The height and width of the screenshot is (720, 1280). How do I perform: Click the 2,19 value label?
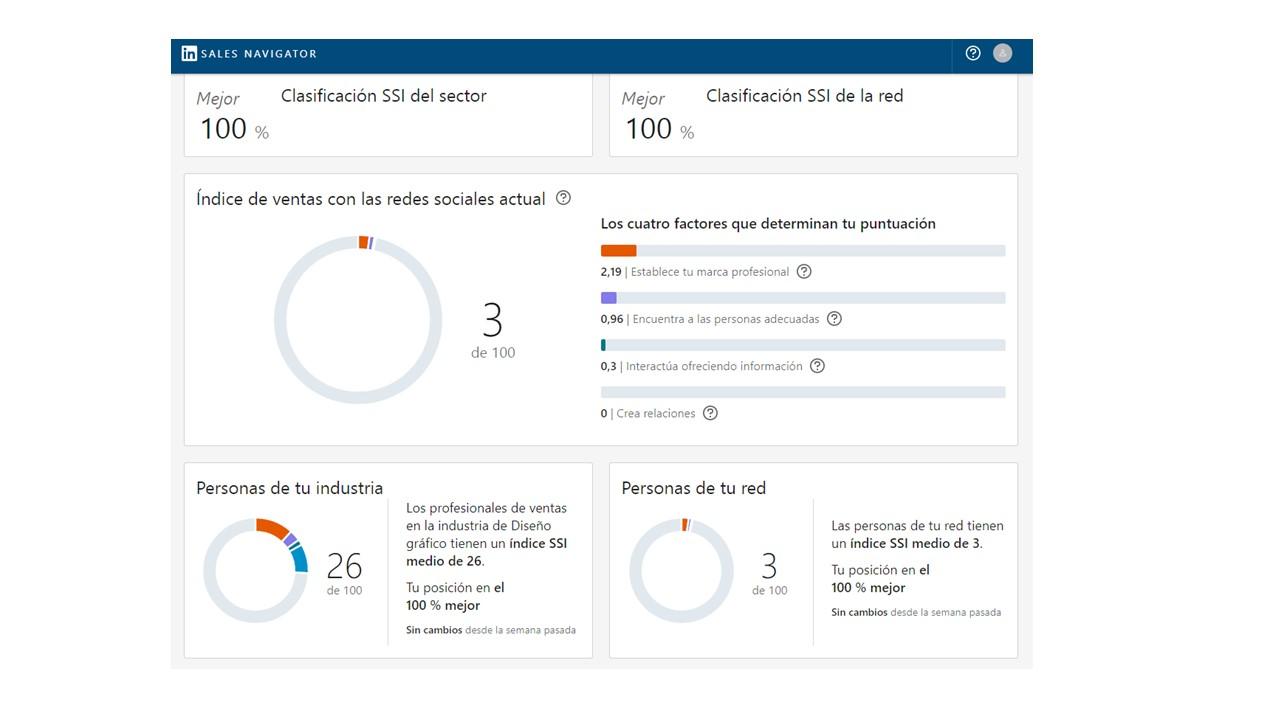[x=611, y=272]
